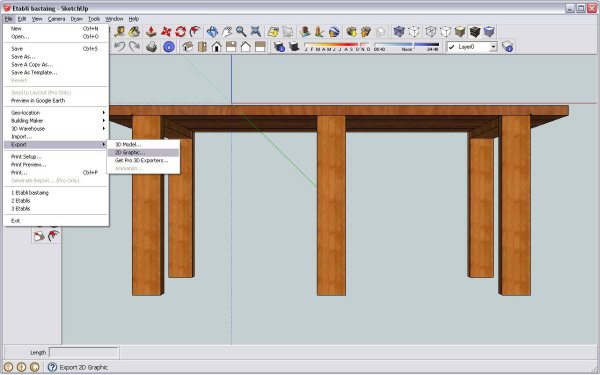Choose 3D Model... export option
The height and width of the screenshot is (375, 600).
point(143,144)
